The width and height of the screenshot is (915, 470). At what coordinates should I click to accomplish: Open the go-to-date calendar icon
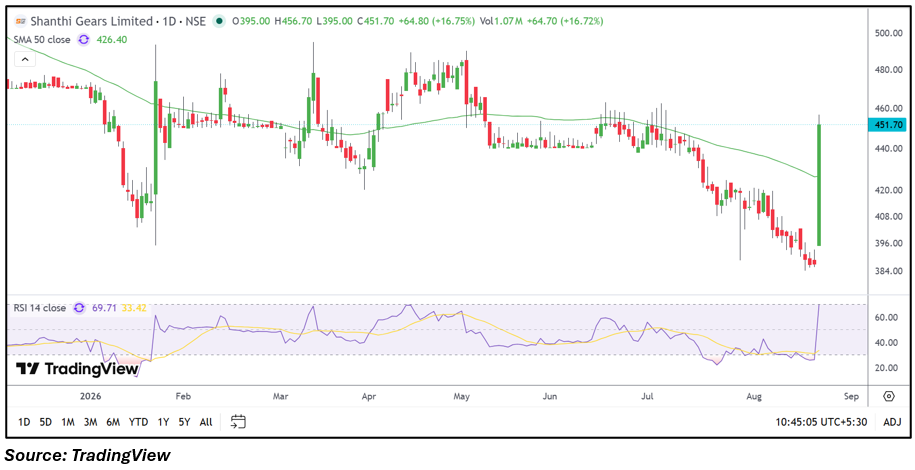pyautogui.click(x=238, y=422)
